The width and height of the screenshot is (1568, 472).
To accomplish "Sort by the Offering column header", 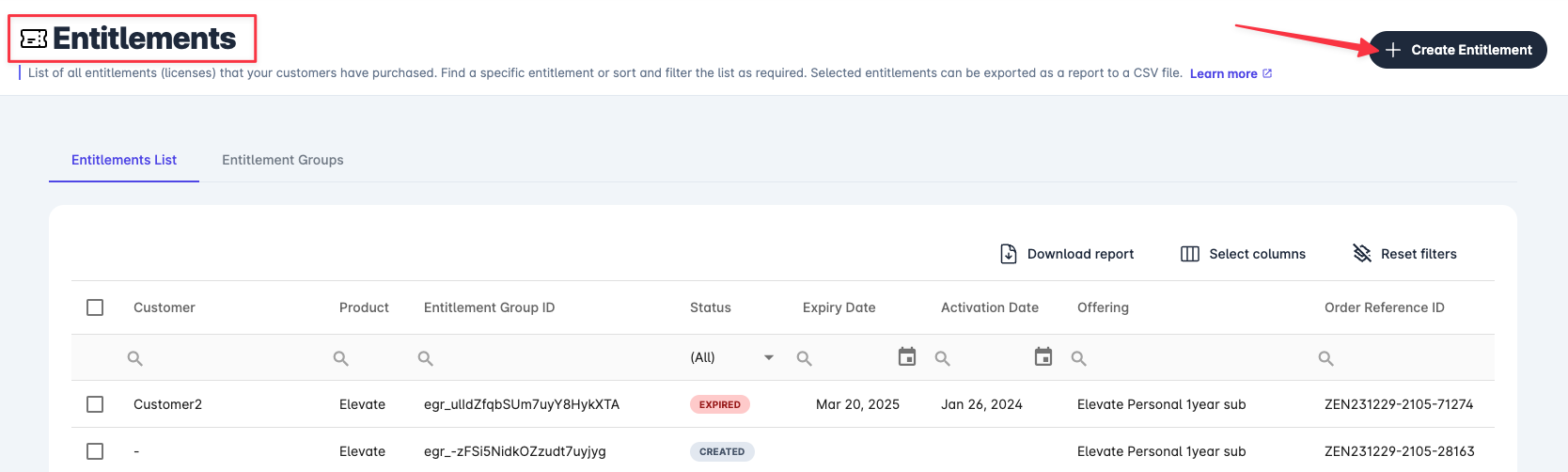I will pyautogui.click(x=1103, y=307).
